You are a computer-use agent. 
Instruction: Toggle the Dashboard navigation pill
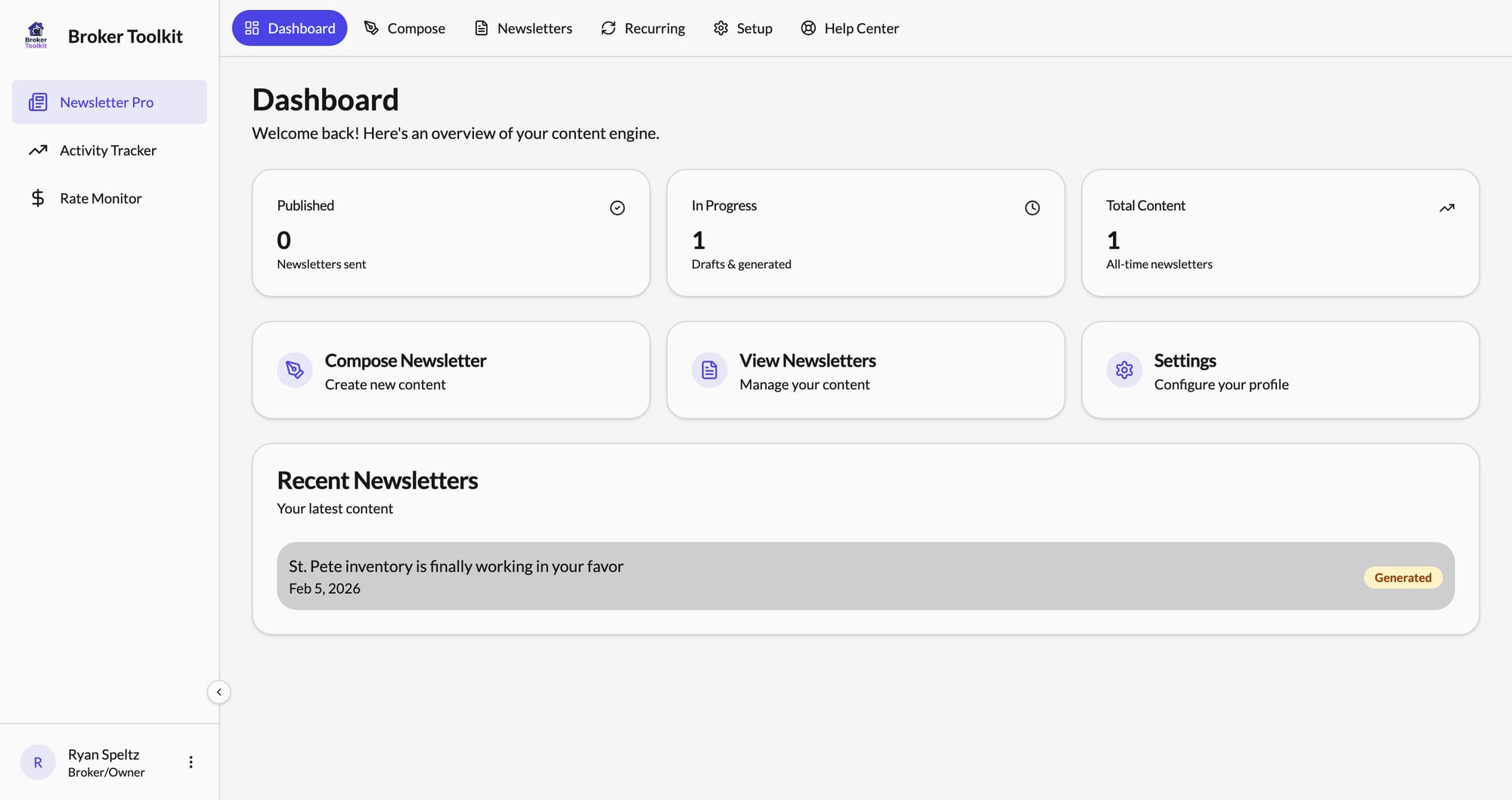(290, 27)
